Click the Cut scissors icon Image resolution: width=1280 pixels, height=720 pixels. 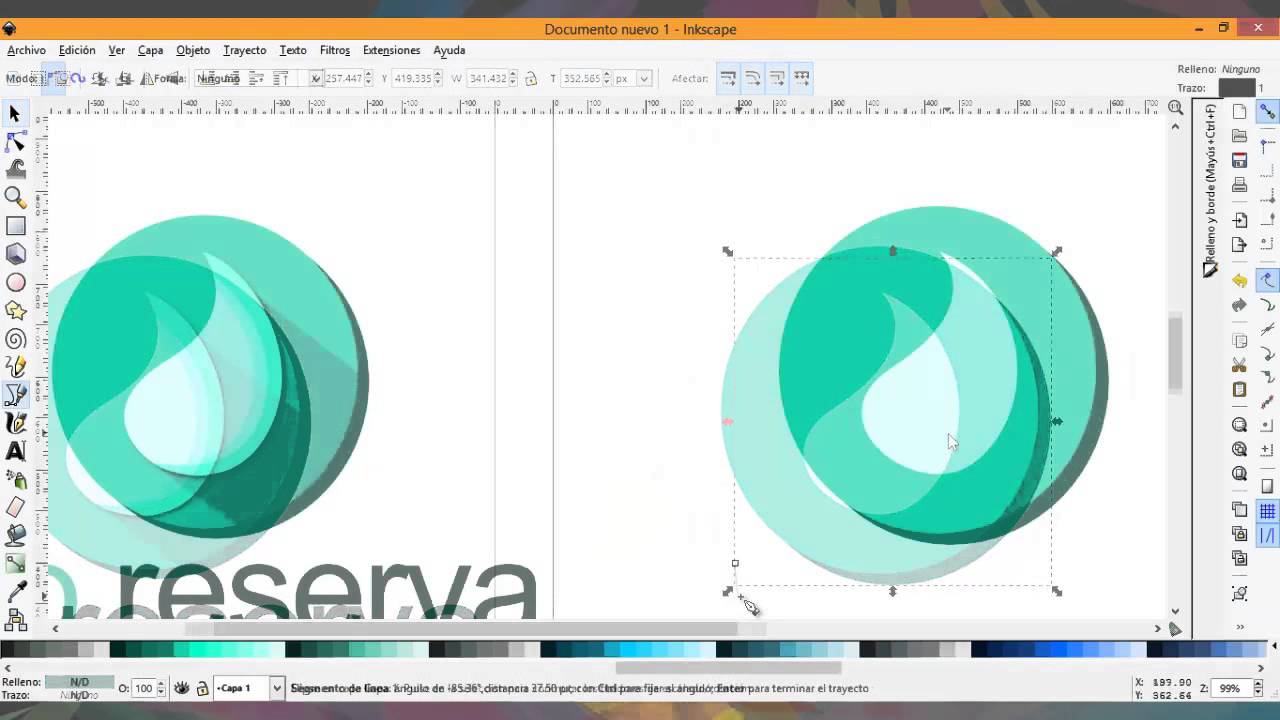click(x=1240, y=365)
